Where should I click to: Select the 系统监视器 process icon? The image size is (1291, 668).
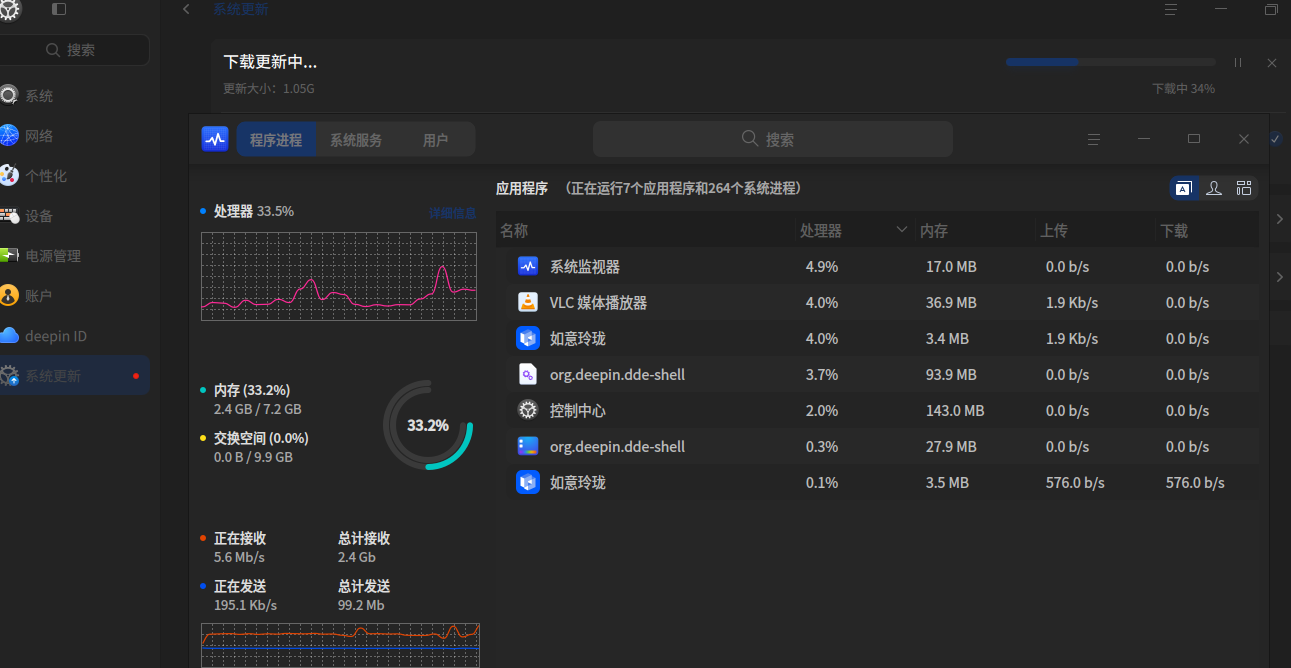(x=528, y=267)
